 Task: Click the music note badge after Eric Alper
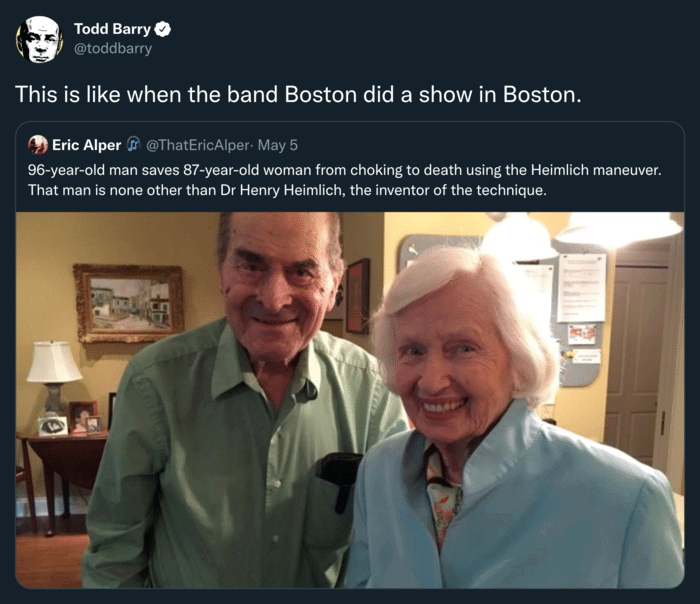pos(133,144)
